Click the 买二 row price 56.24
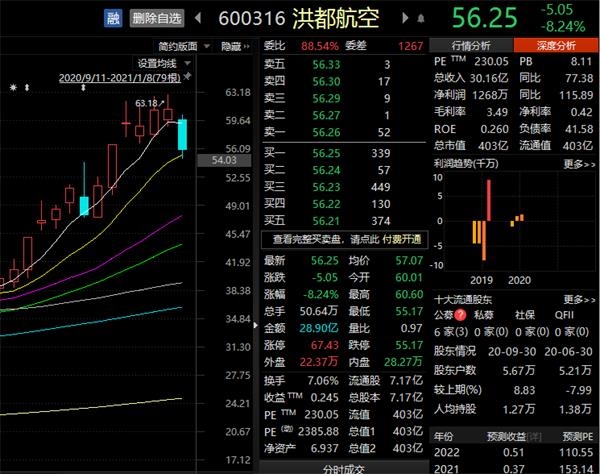This screenshot has width=600, height=474. click(x=326, y=170)
